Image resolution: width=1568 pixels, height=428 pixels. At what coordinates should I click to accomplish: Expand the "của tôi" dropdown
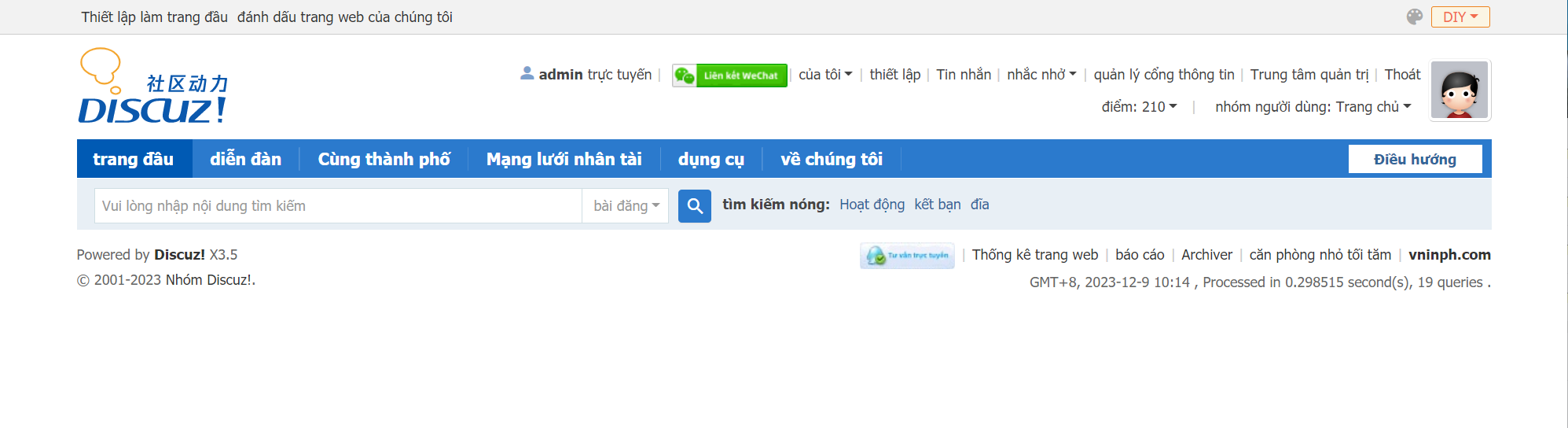click(x=824, y=75)
